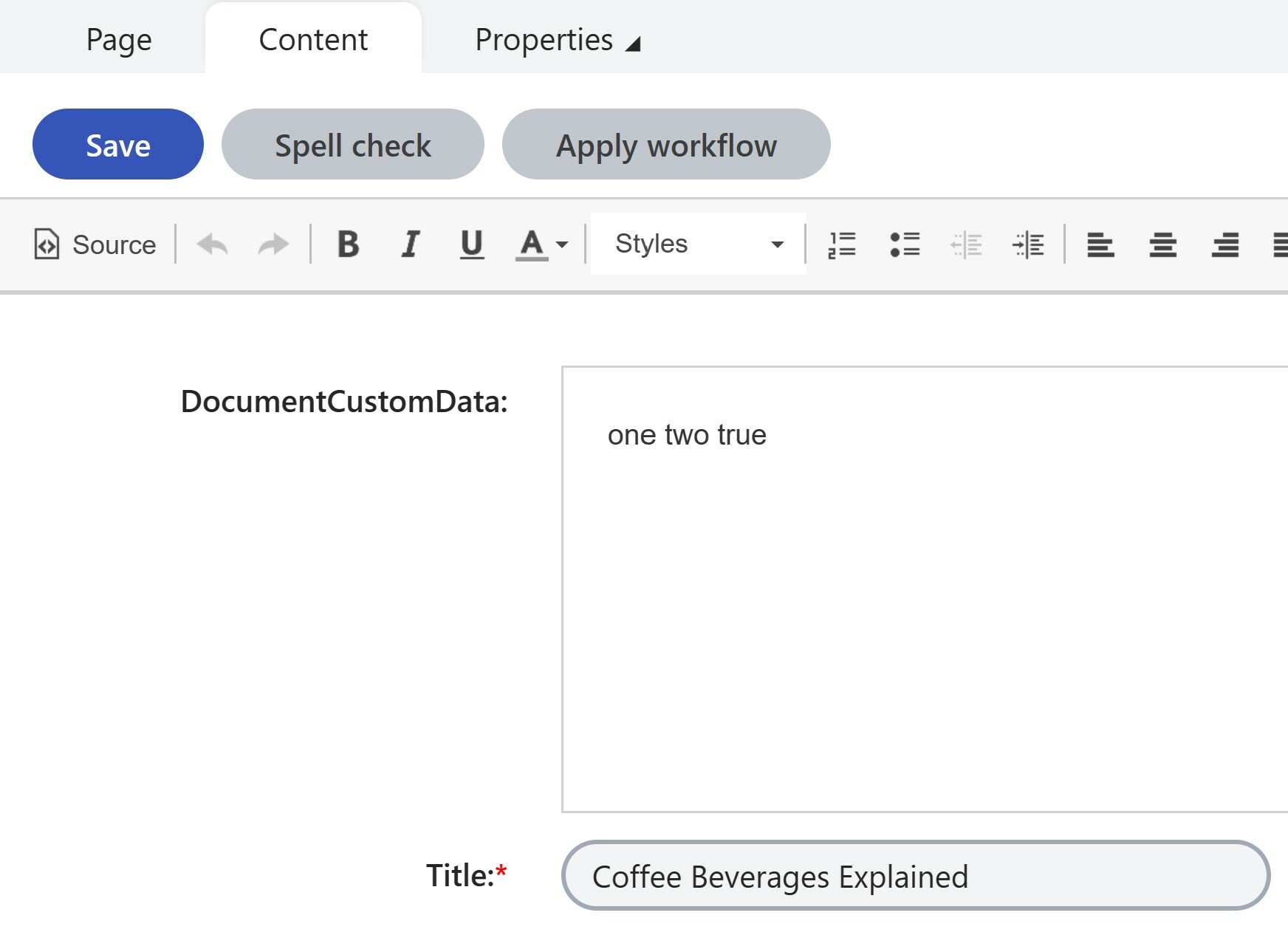
Task: Click the blue Save button
Action: (118, 145)
